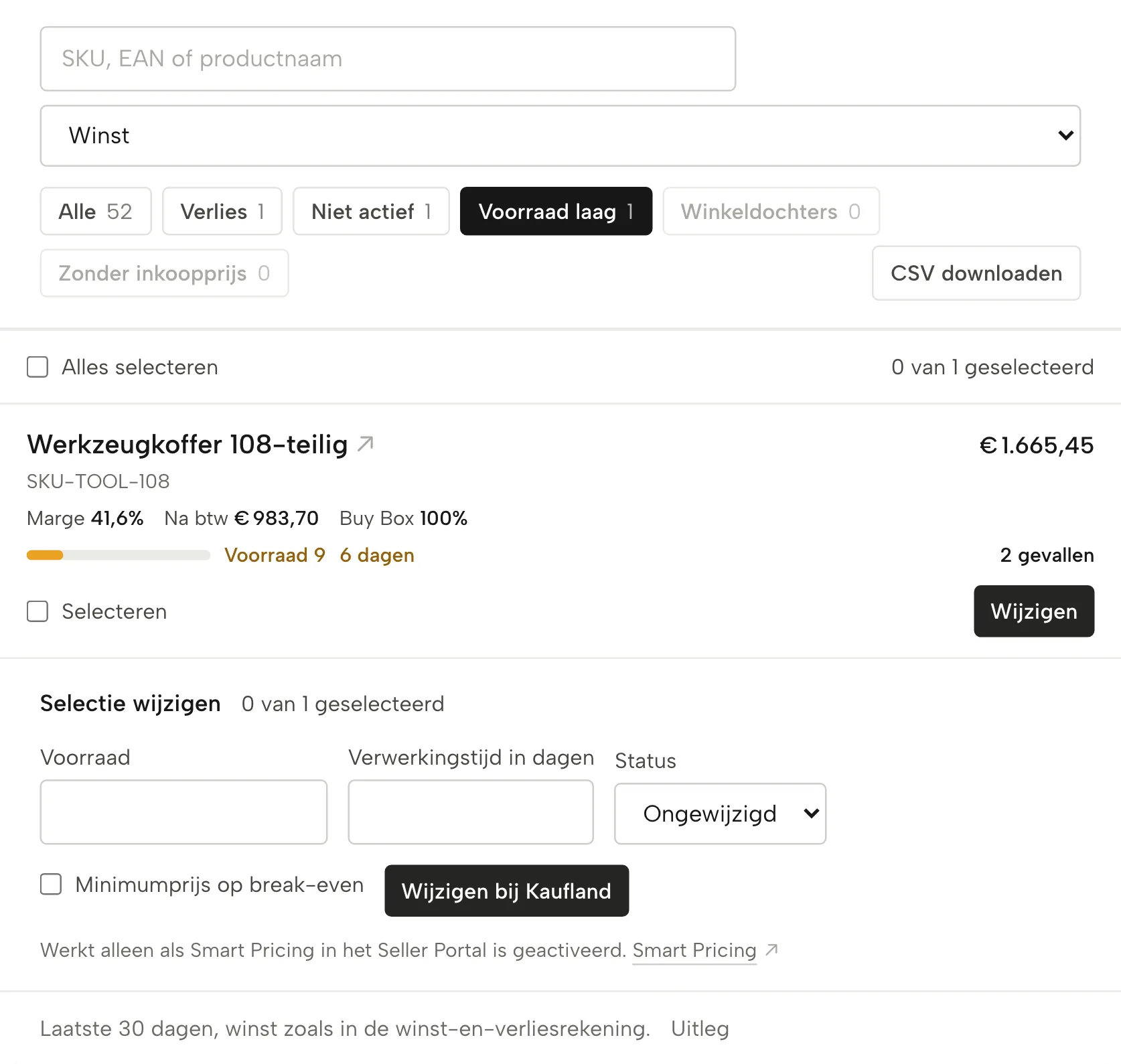Click the Na btw € 983,70 value
The width and height of the screenshot is (1121, 1064).
(x=241, y=518)
